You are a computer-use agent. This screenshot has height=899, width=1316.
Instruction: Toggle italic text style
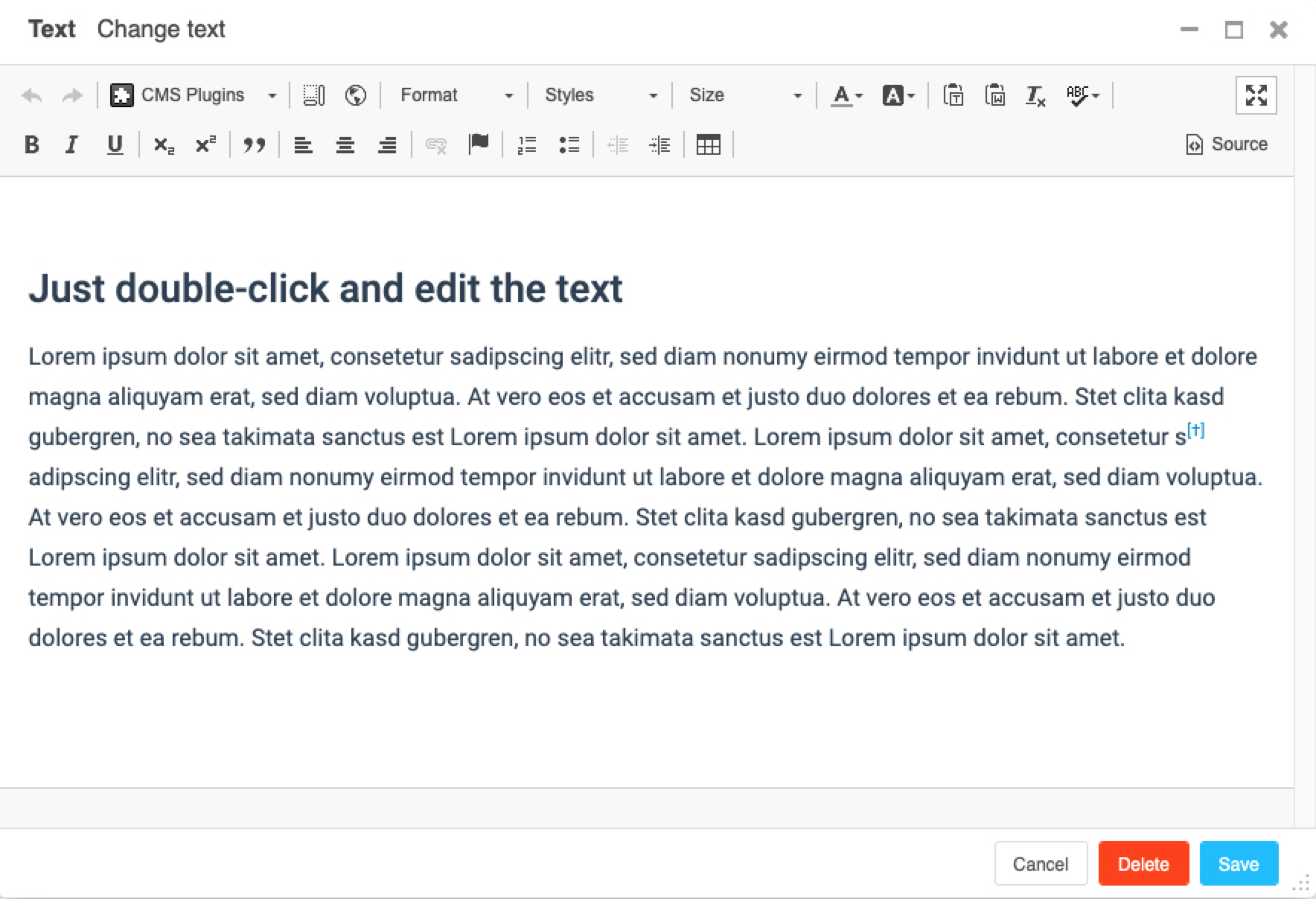[x=72, y=144]
